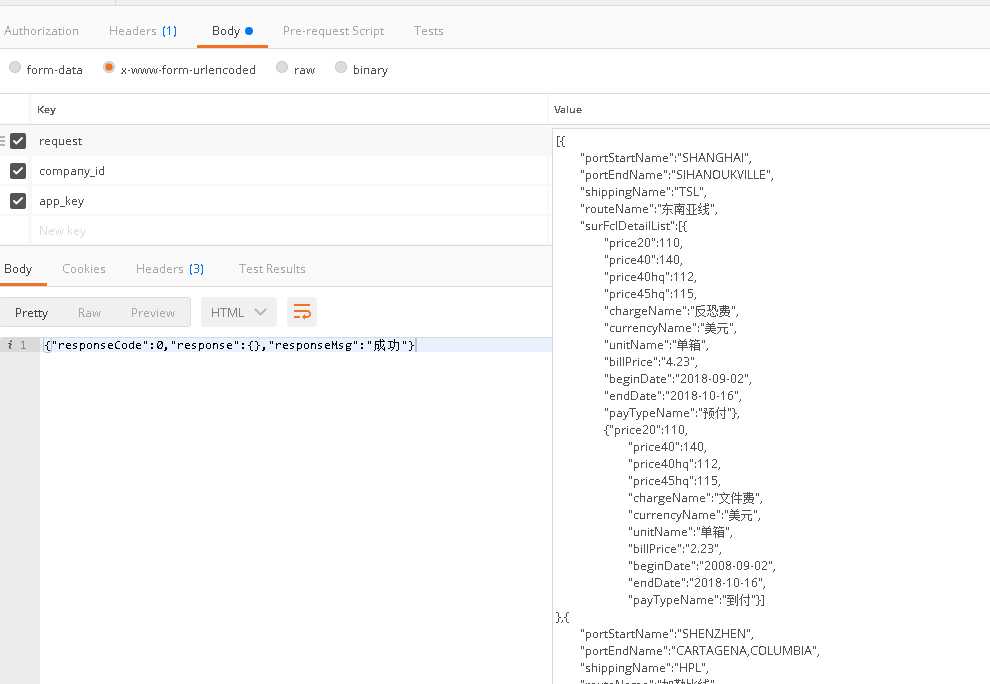Click "portStartName":"SHANGHAI" line

click(x=666, y=158)
